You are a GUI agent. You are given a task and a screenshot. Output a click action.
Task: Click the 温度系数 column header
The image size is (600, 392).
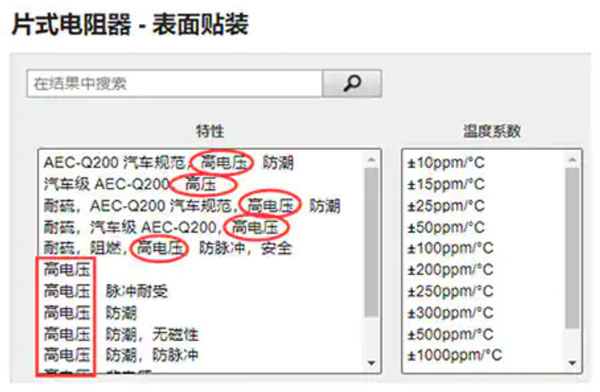pyautogui.click(x=492, y=131)
